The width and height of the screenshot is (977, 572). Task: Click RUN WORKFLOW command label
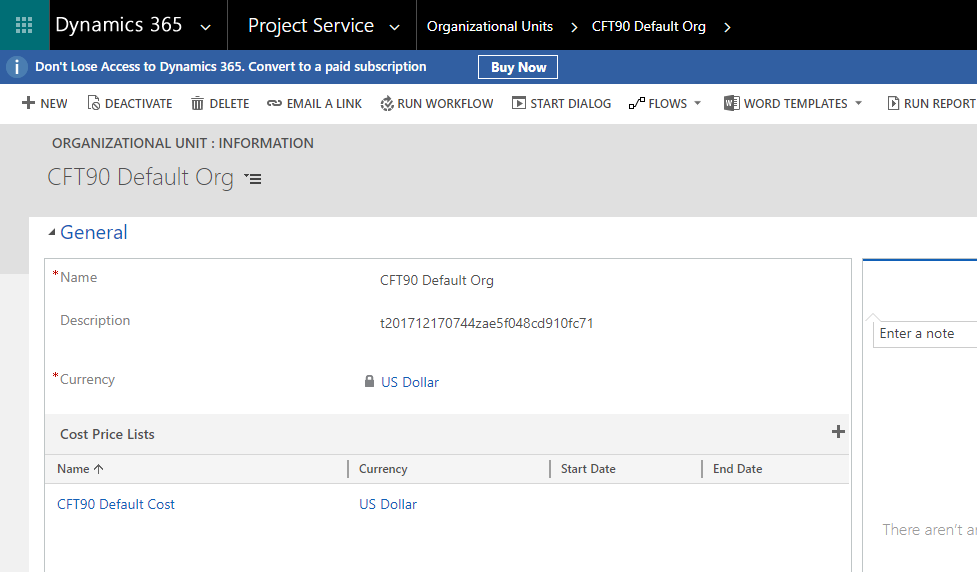445,104
